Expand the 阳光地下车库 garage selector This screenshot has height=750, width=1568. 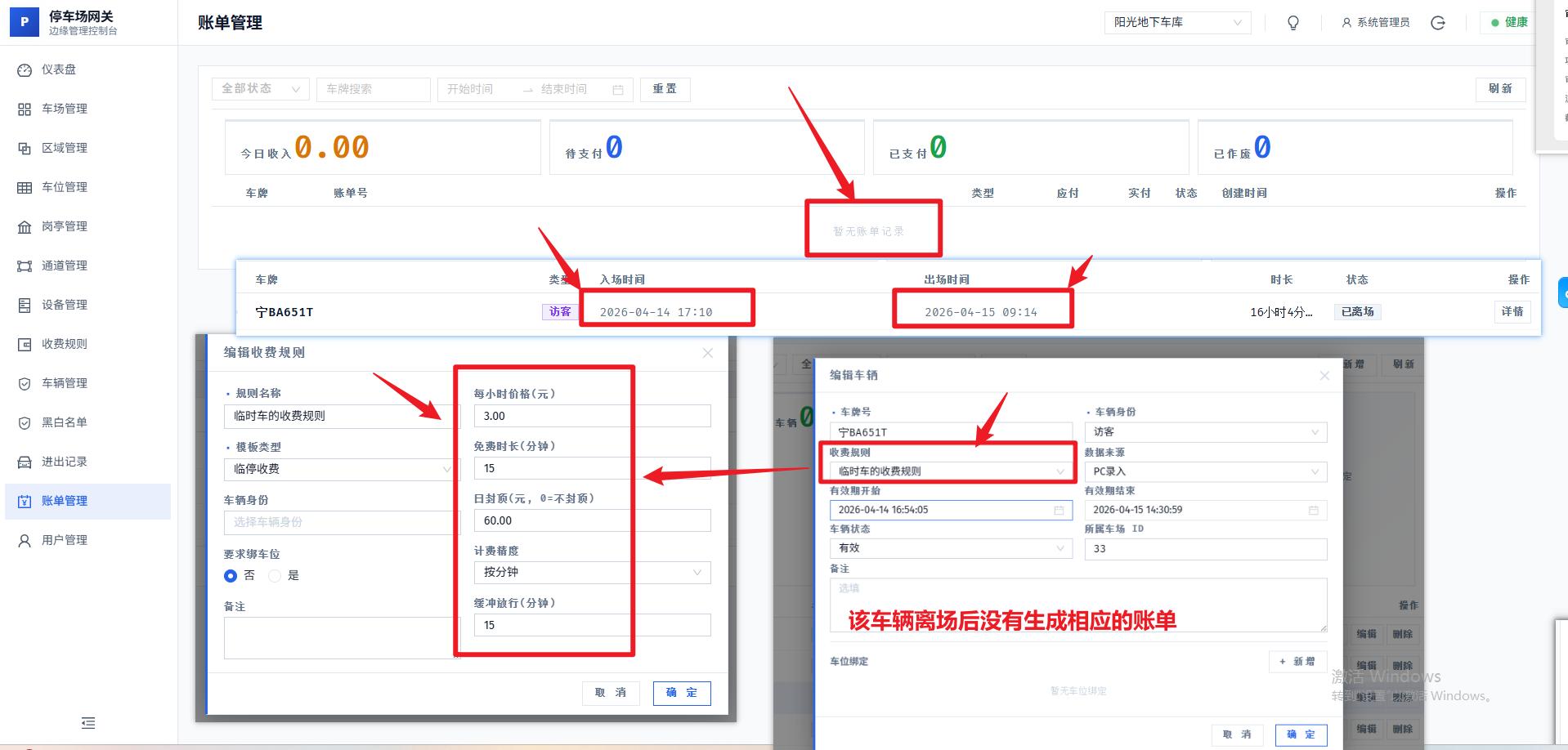tap(1177, 22)
